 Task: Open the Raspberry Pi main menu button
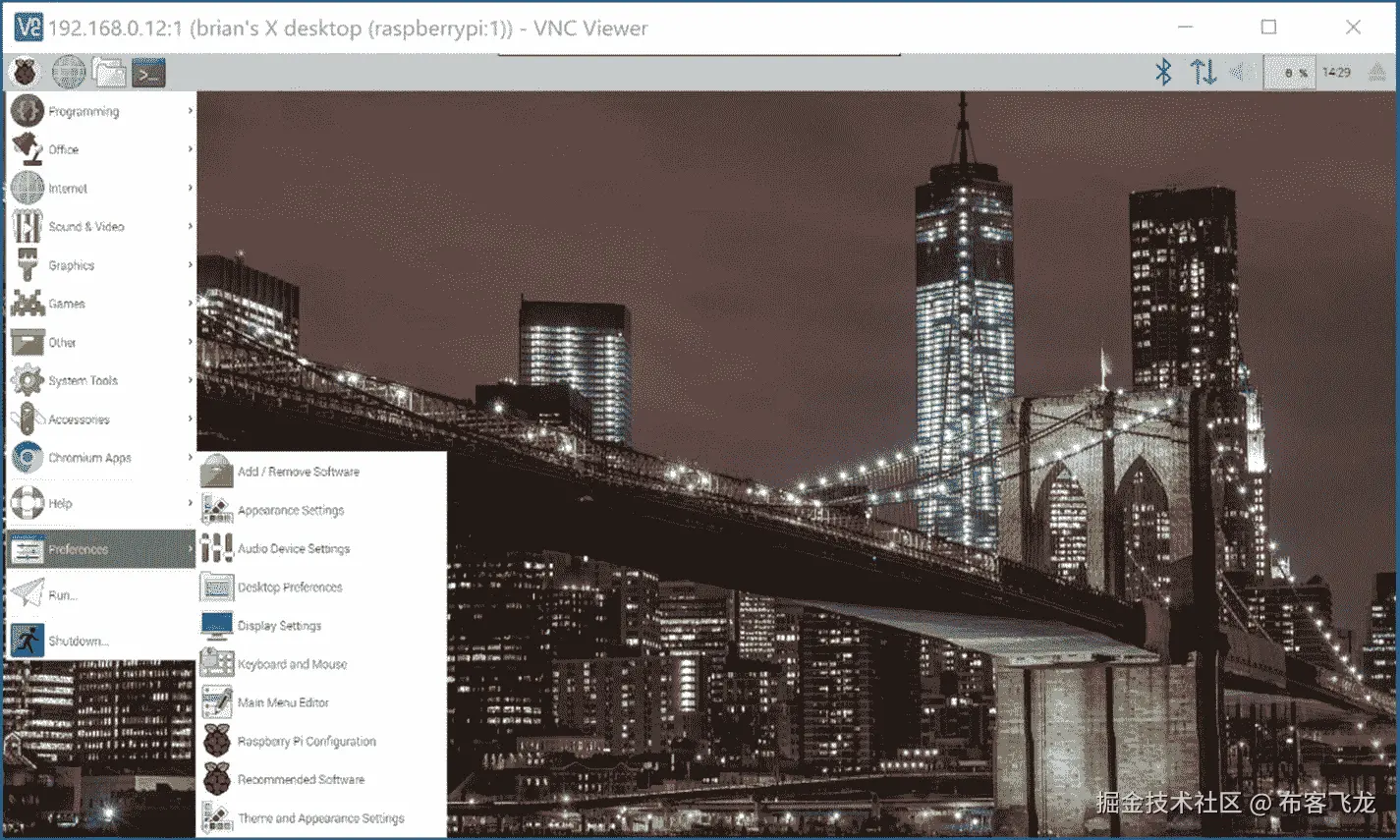[x=26, y=72]
